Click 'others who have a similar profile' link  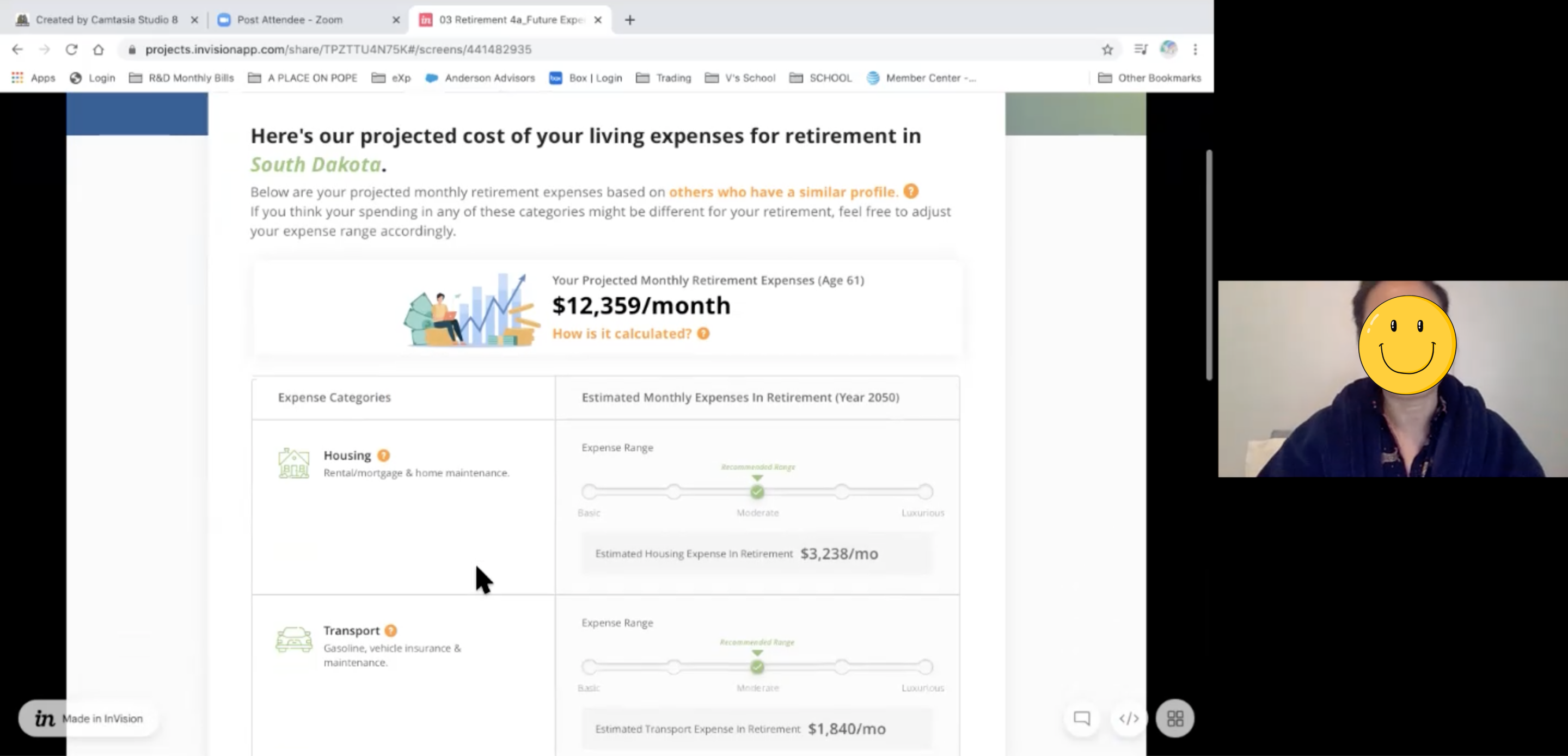tap(783, 192)
